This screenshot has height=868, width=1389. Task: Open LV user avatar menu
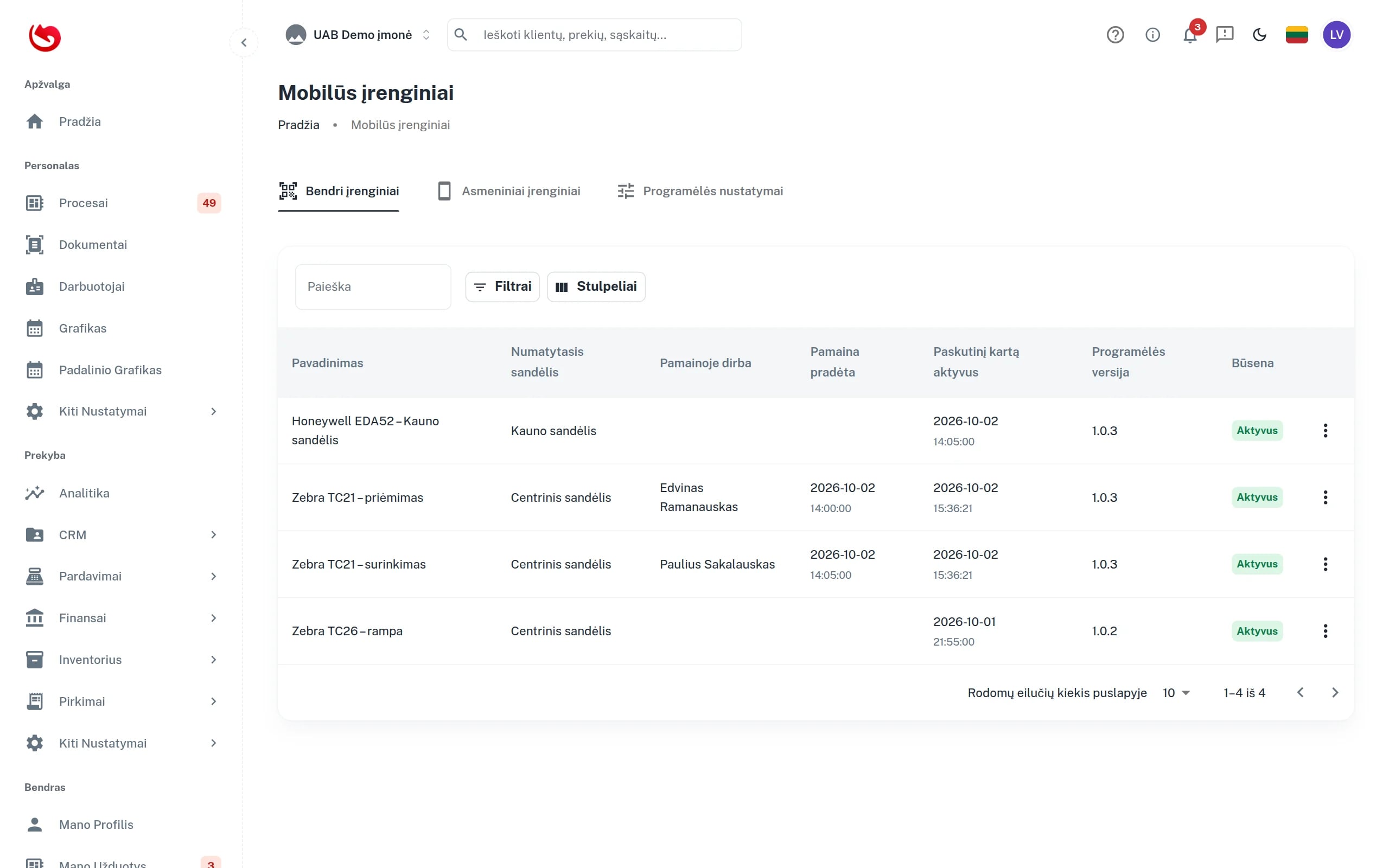tap(1336, 35)
